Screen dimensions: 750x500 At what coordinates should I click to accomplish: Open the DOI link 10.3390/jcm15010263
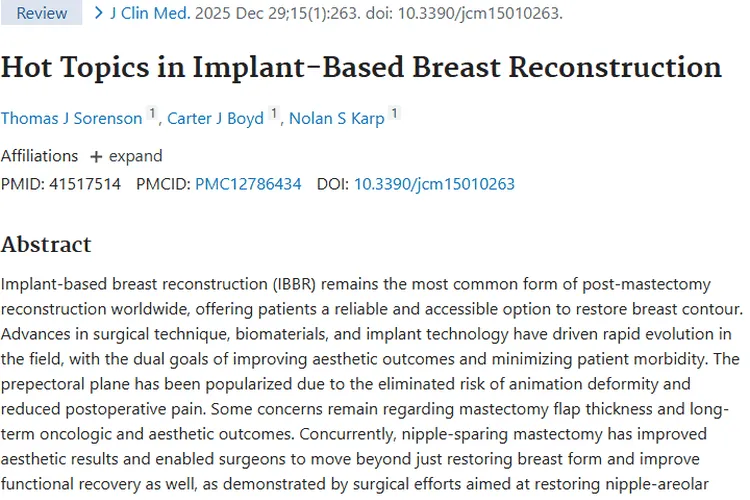click(434, 184)
